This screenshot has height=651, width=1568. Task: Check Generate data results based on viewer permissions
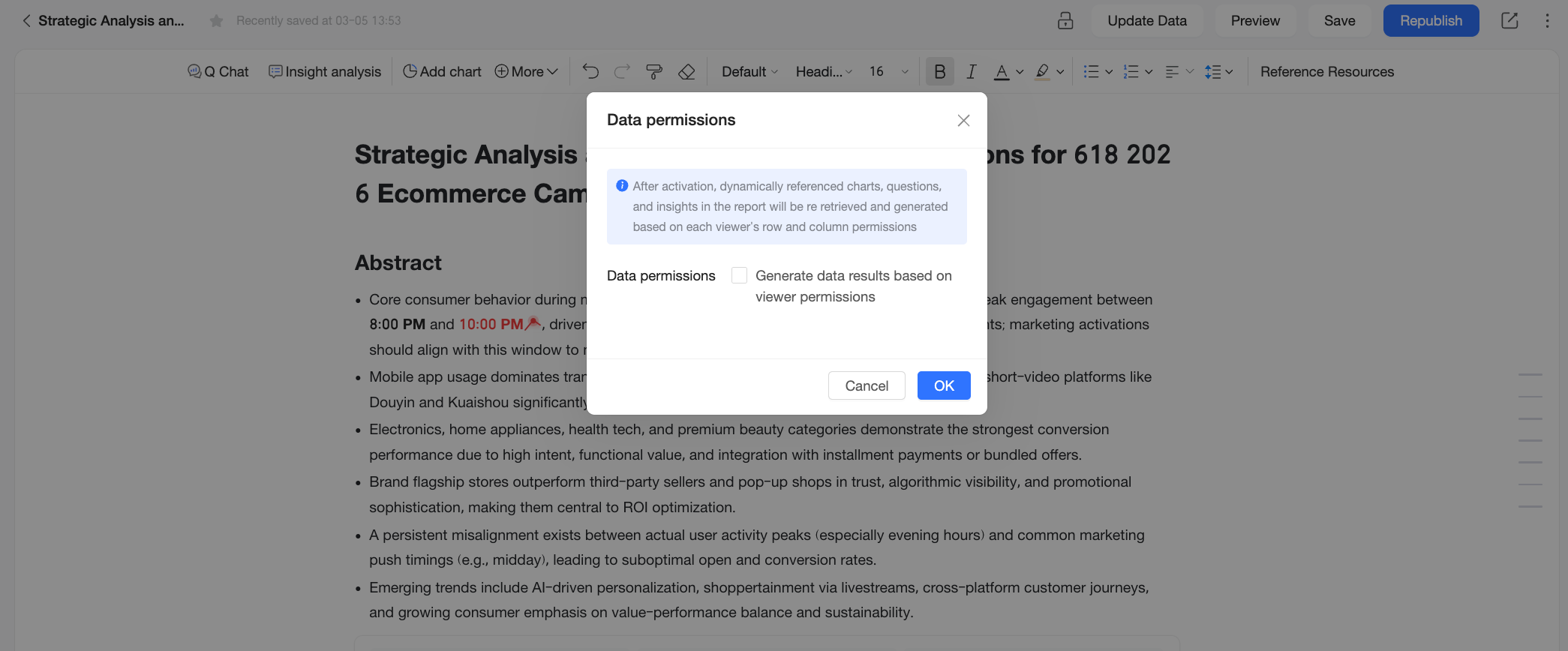739,275
